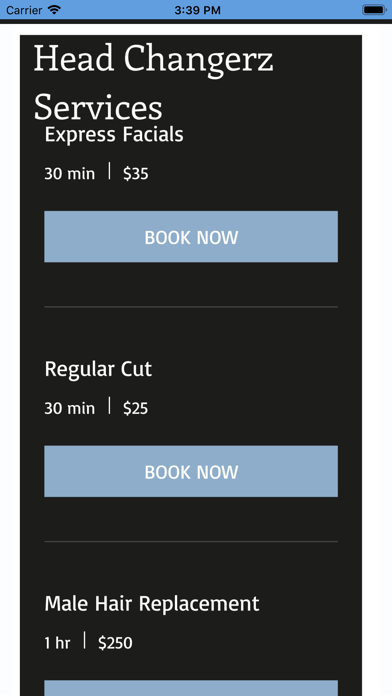Click vertical separator between 1 hr and $250
392x696 pixels.
[x=84, y=641]
